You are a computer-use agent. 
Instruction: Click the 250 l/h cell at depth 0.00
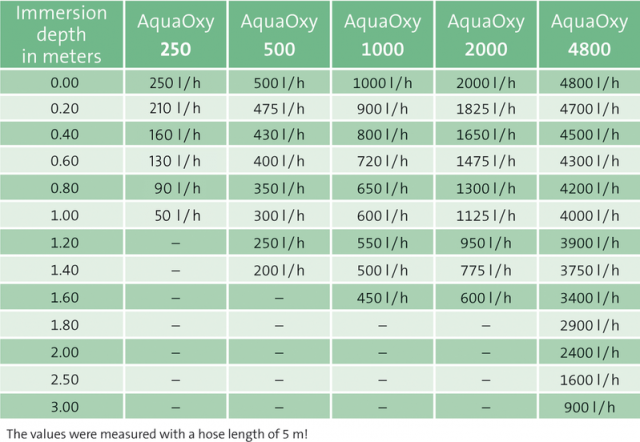point(176,82)
